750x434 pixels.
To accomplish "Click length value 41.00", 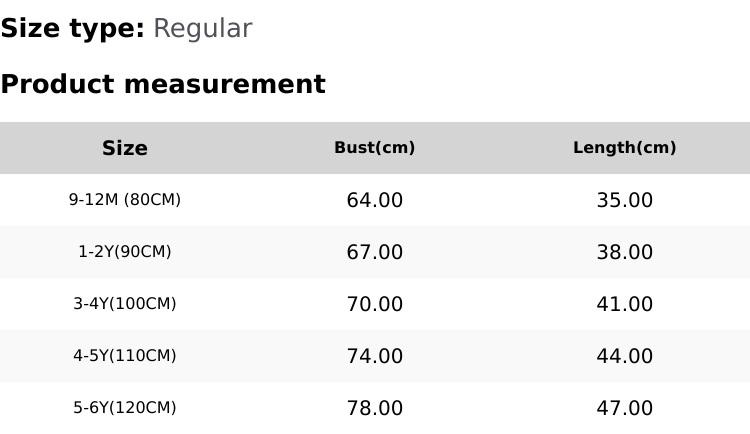I will (x=625, y=304).
